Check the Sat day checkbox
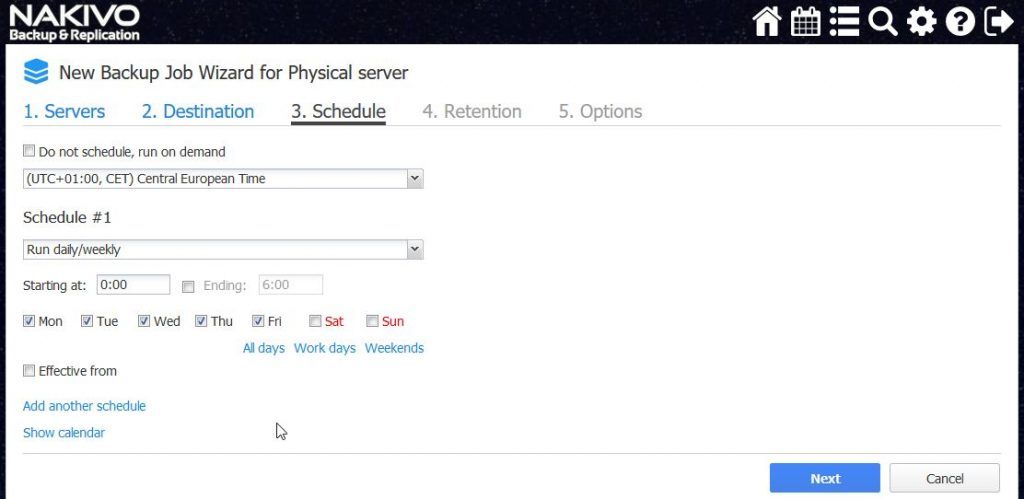Viewport: 1024px width, 499px height. coord(315,321)
